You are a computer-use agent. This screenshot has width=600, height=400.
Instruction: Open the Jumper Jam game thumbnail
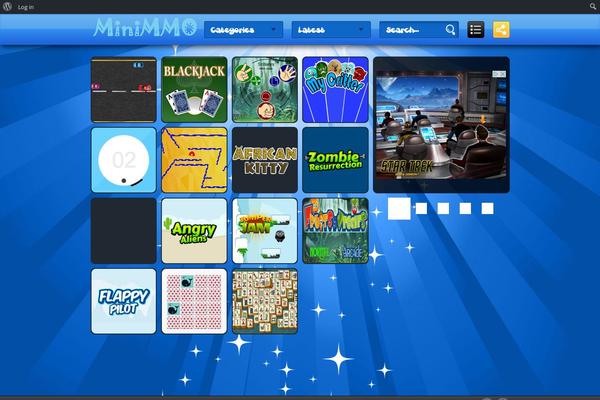265,231
